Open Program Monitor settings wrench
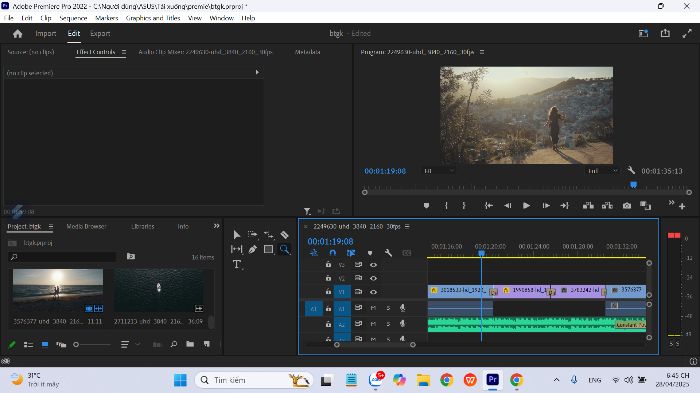The image size is (700, 393). (631, 170)
